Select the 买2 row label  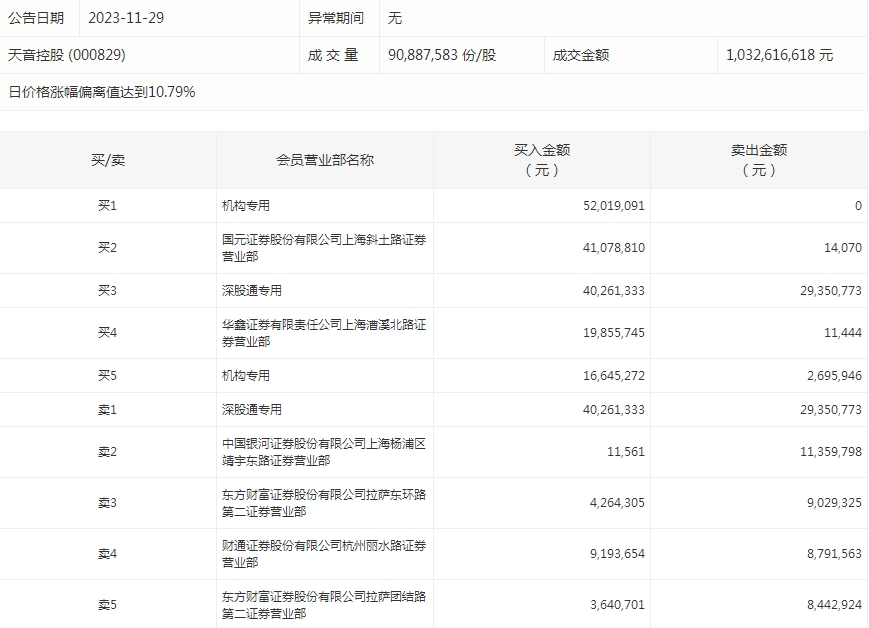pos(108,248)
